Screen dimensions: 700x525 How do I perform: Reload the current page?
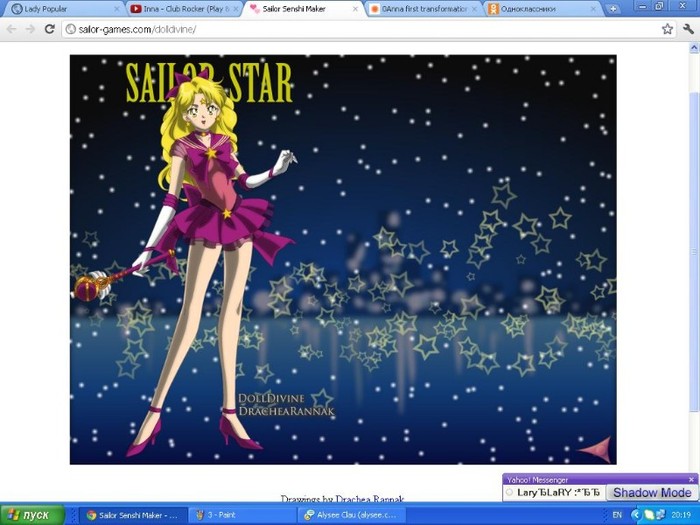(49, 29)
